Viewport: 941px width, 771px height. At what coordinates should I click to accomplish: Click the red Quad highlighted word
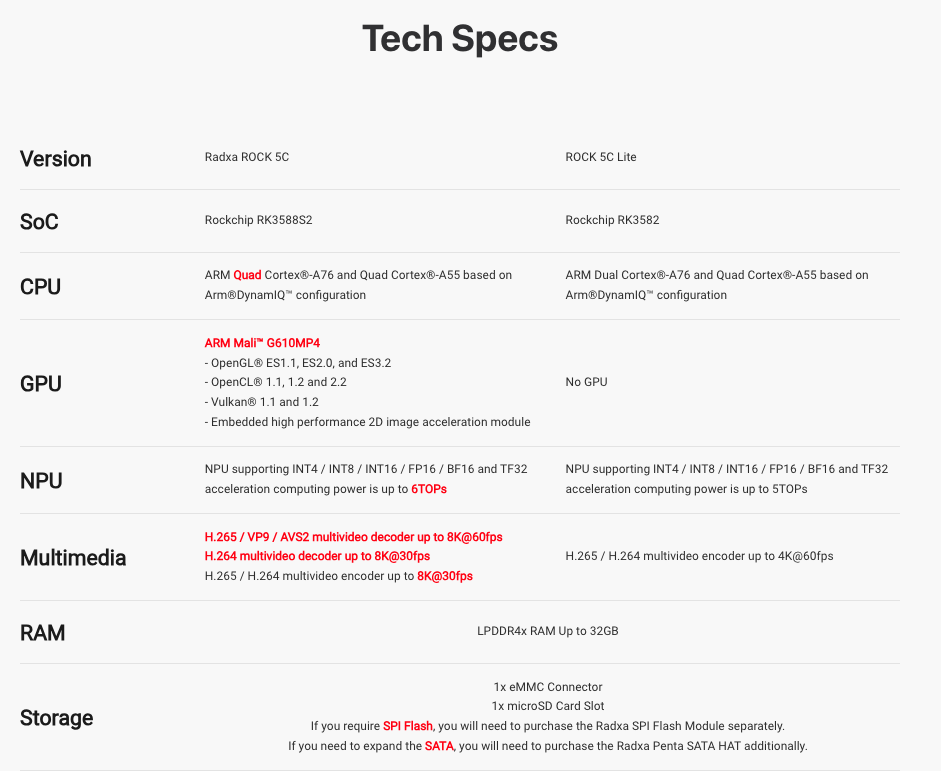coord(247,275)
